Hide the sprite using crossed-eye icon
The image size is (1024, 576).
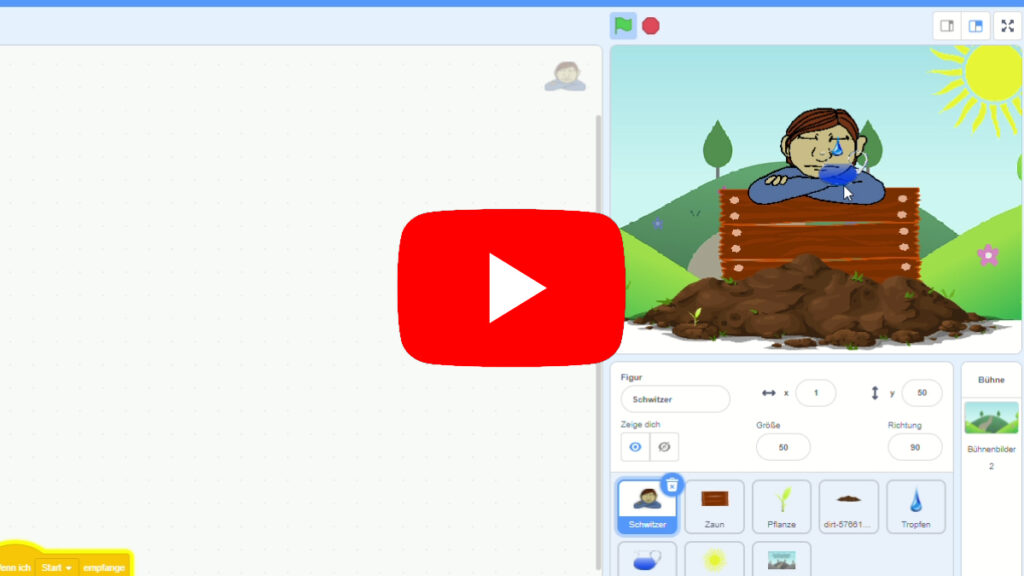664,447
